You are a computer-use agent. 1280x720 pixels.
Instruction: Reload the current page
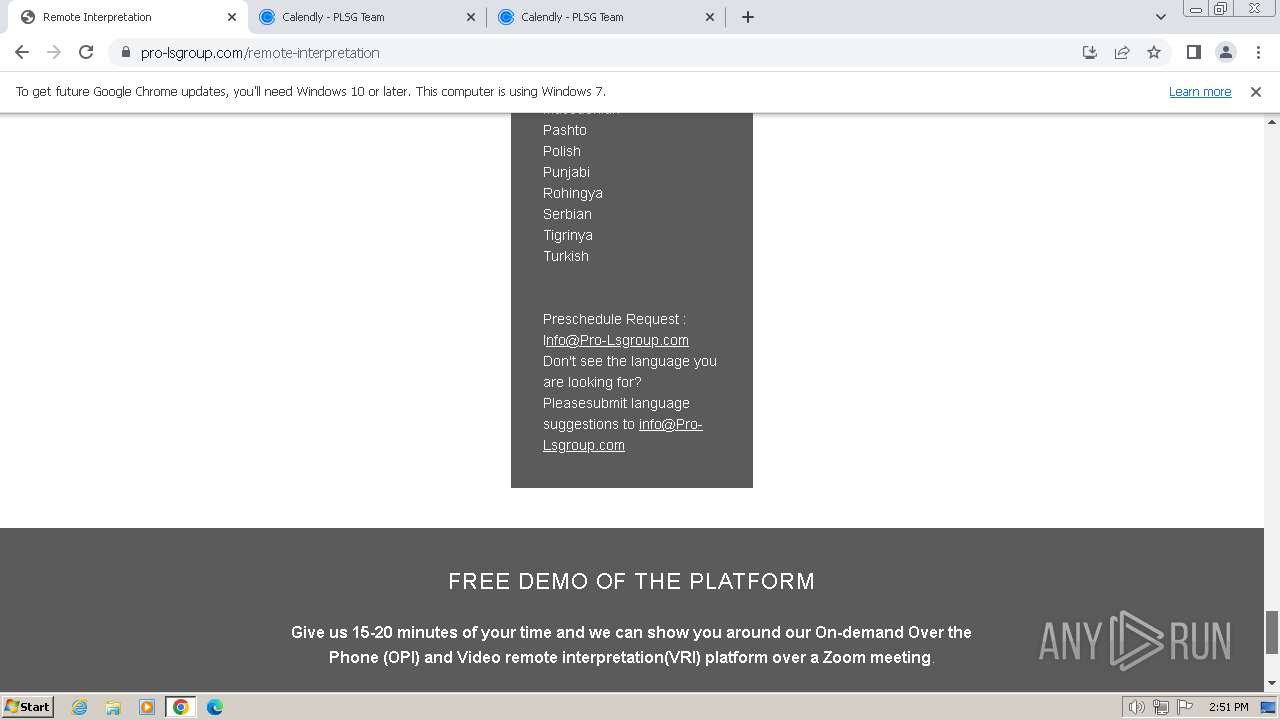(x=86, y=52)
